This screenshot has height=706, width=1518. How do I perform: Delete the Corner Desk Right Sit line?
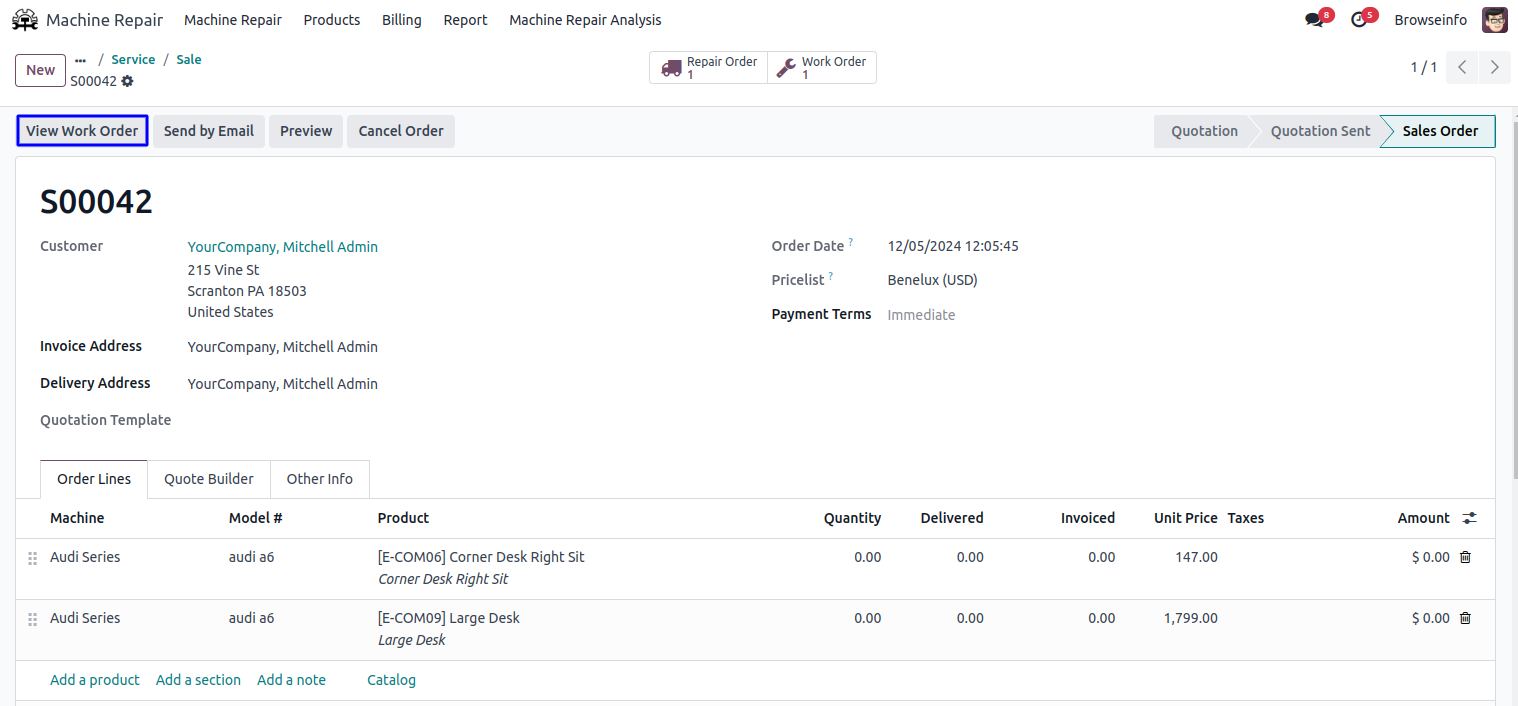tap(1465, 557)
